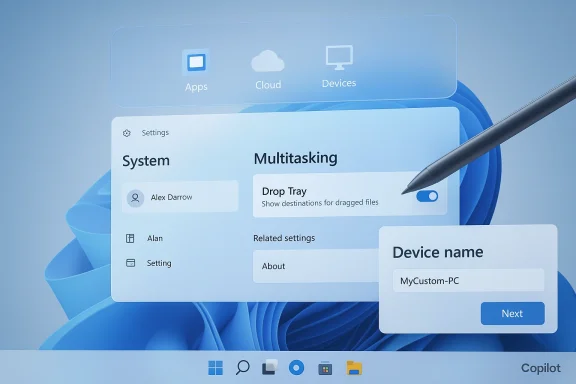This screenshot has width=576, height=384.
Task: Open the Setting item in the sidebar
Action: [x=159, y=263]
